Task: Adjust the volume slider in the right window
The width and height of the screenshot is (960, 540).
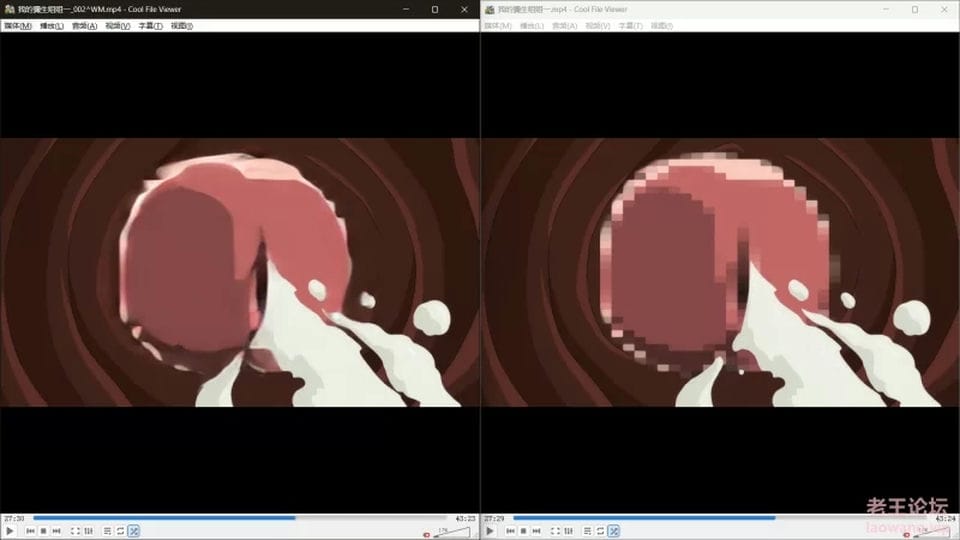Action: pyautogui.click(x=932, y=533)
